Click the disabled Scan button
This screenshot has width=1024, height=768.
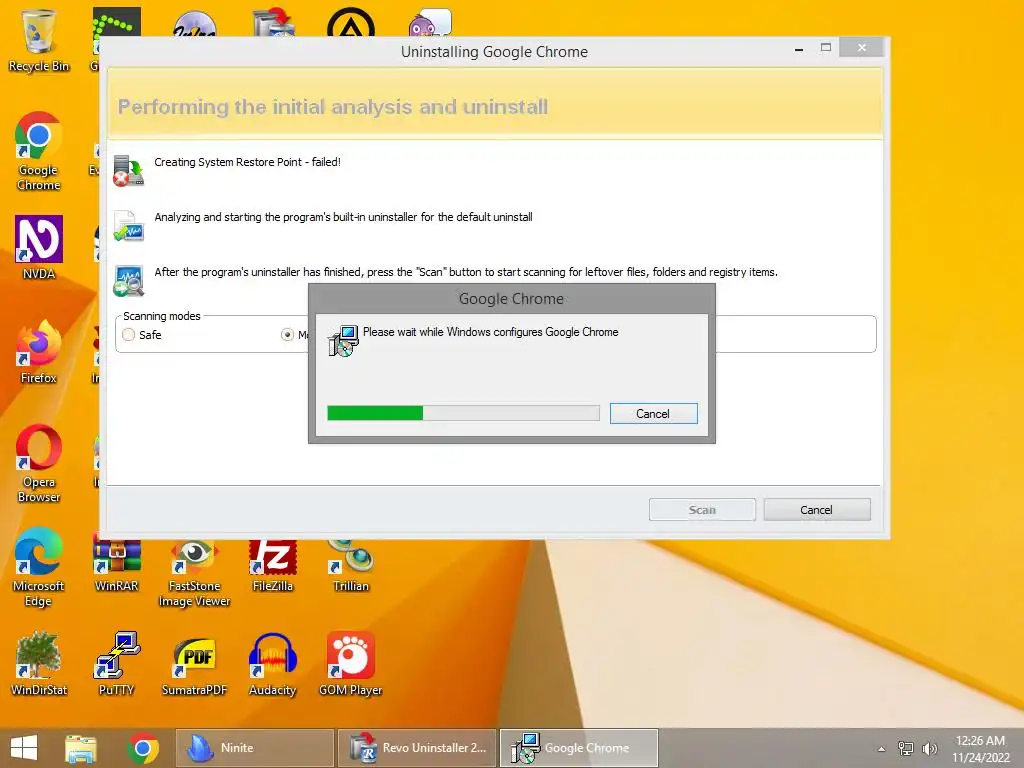click(x=702, y=509)
